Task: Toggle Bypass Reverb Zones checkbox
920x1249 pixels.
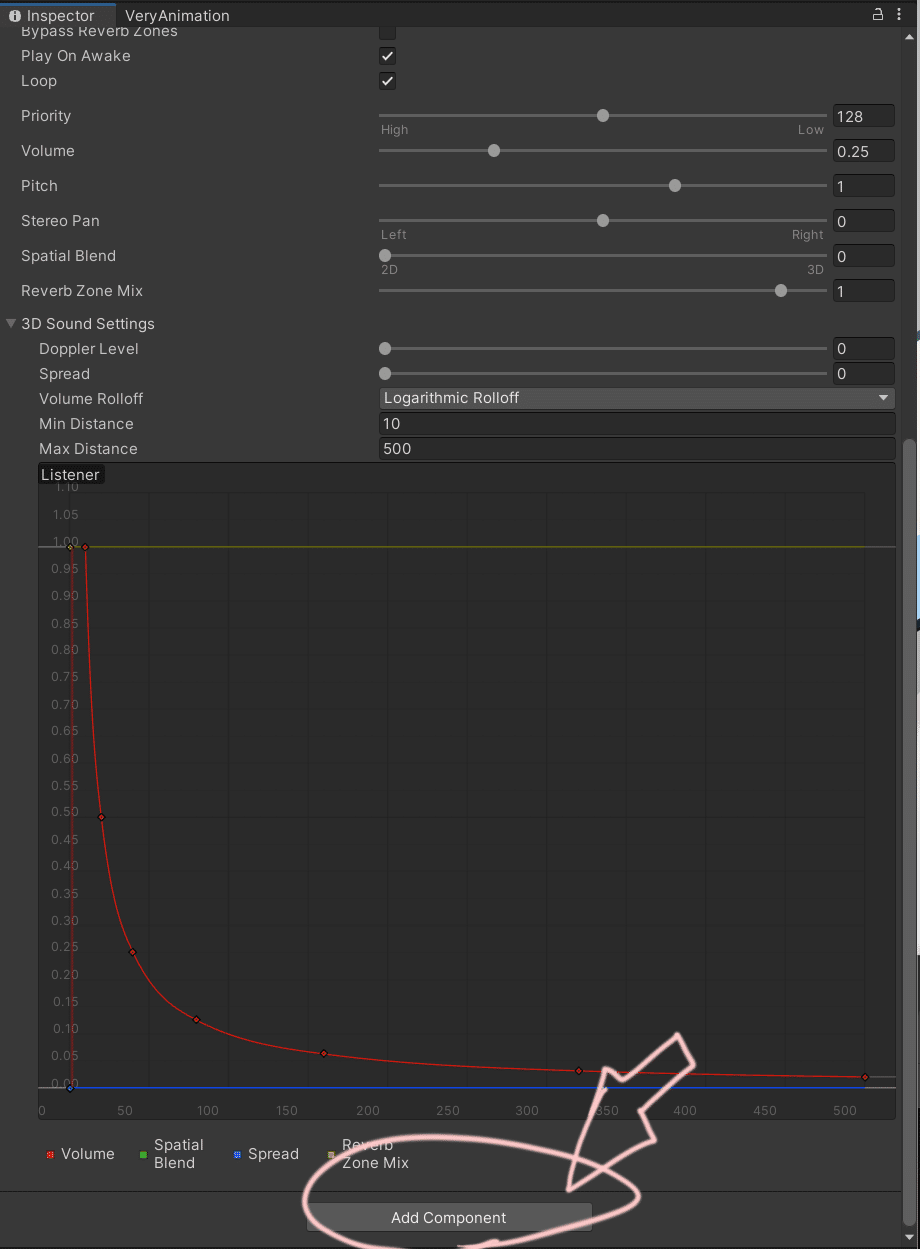Action: (x=387, y=31)
